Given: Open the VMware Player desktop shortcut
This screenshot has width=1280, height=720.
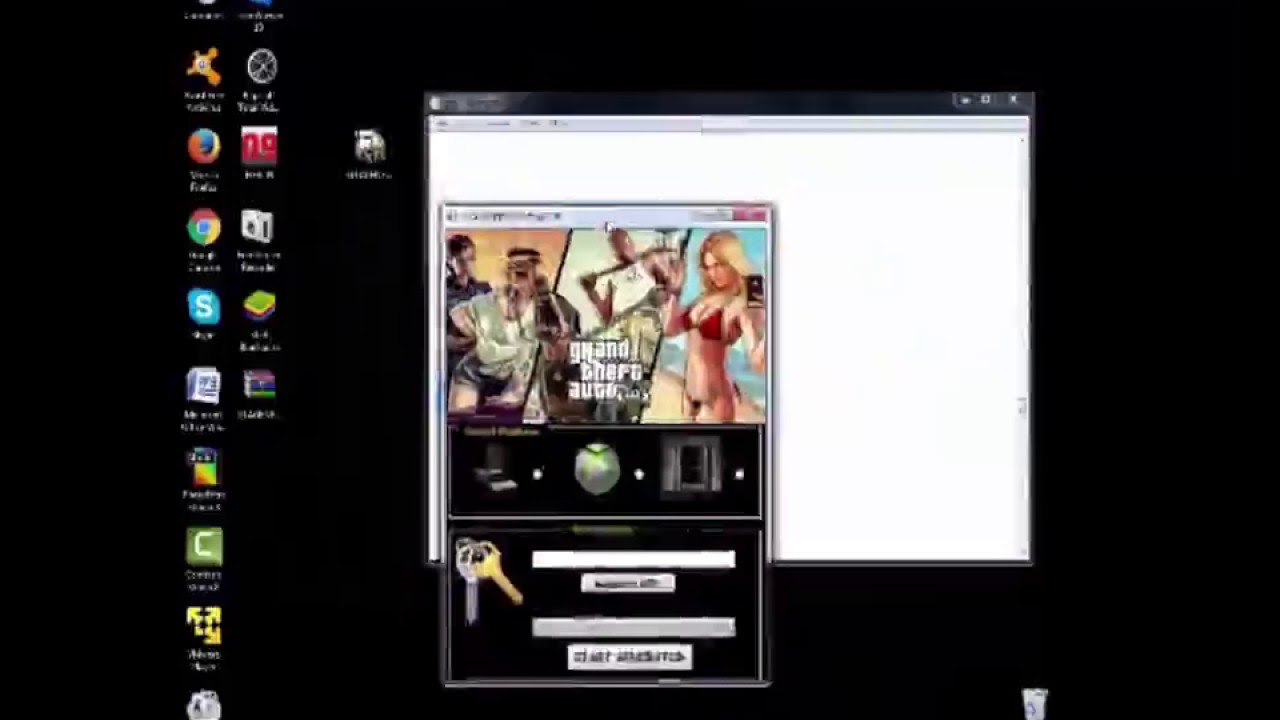Looking at the screenshot, I should pyautogui.click(x=203, y=627).
